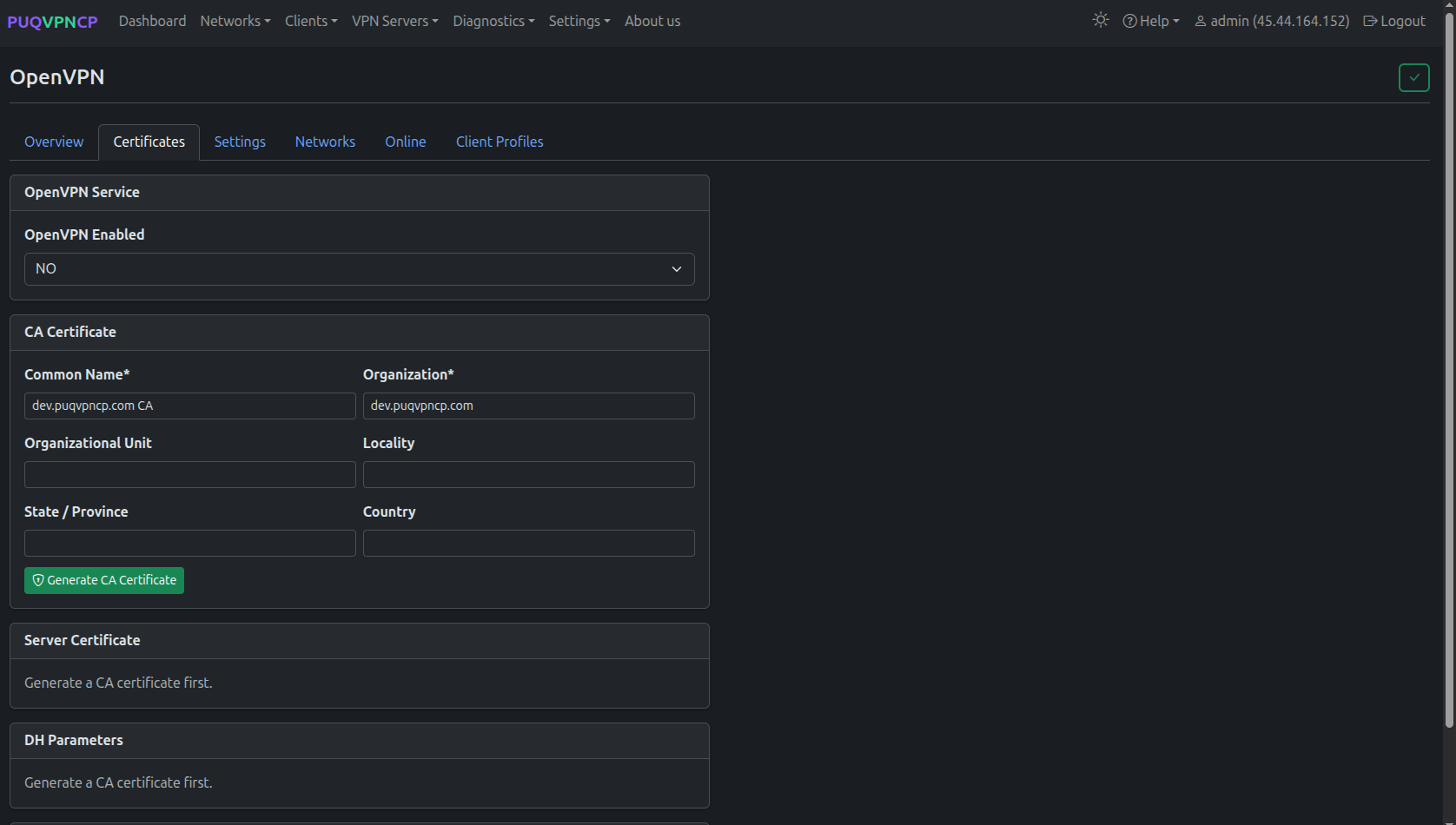Open the Dashboard page
The height and width of the screenshot is (825, 1456).
152,21
